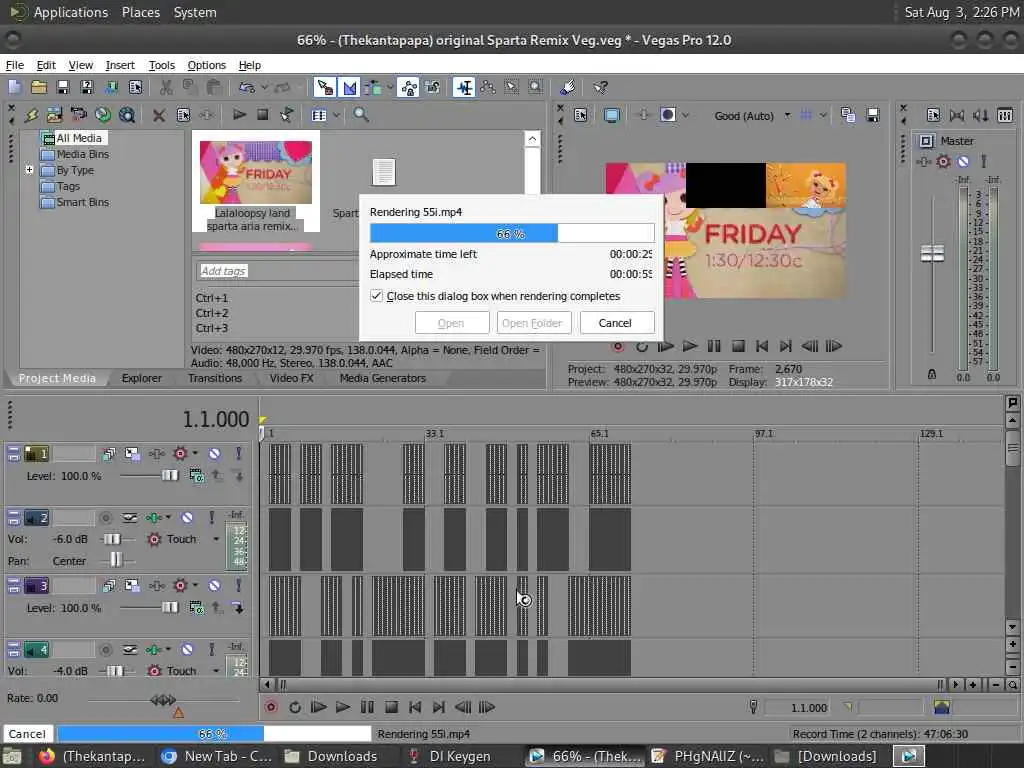Click the Record button in timeline transport
1024x768 pixels.
point(271,707)
